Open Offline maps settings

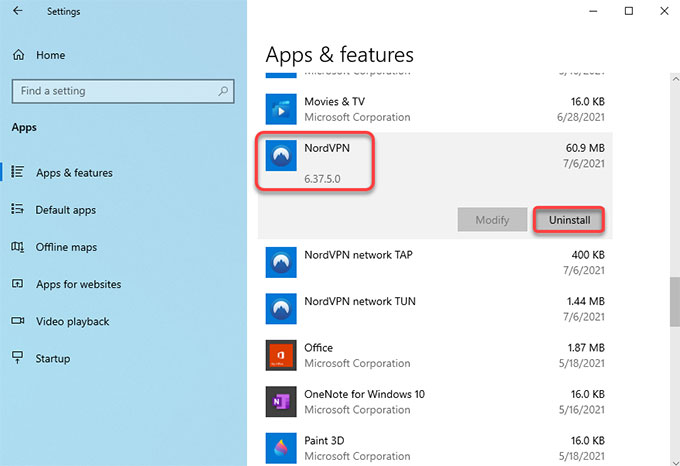tap(66, 247)
